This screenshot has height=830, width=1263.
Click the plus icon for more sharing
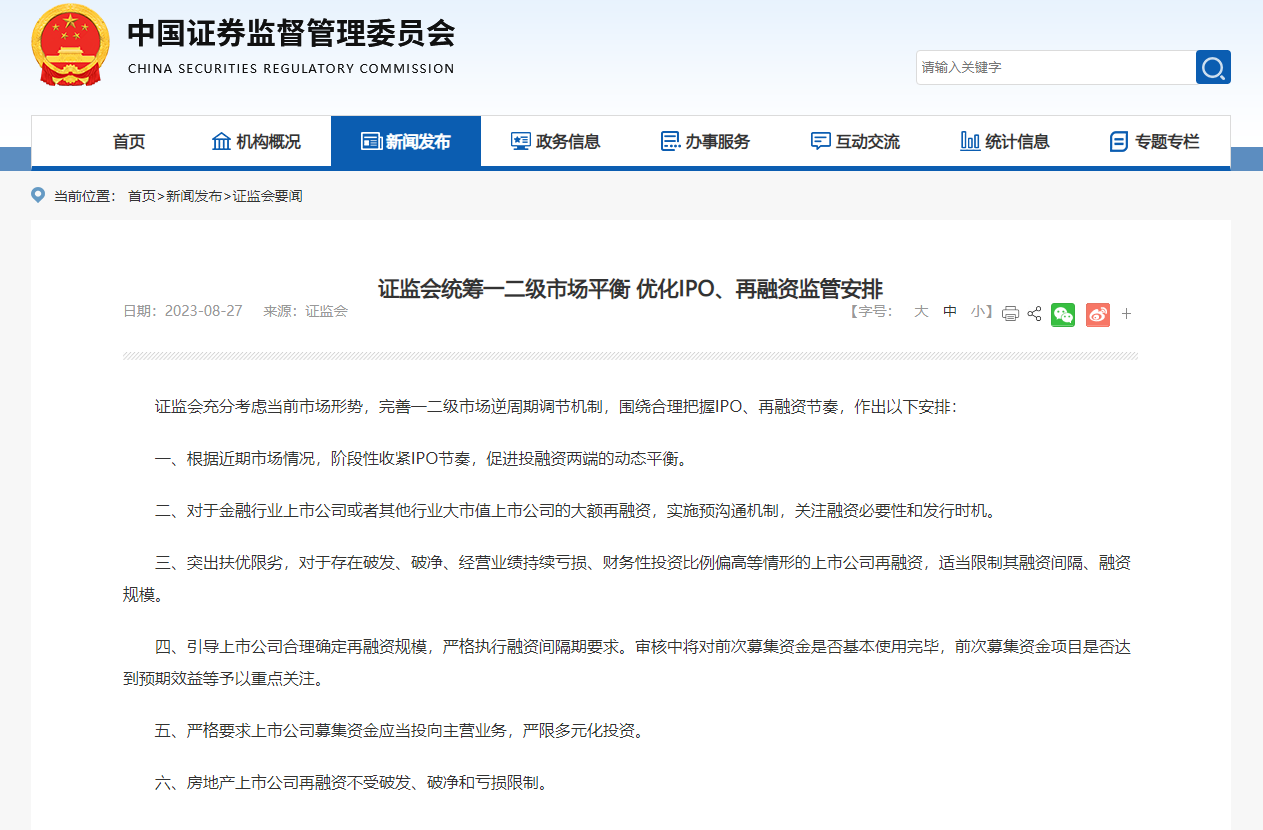pyautogui.click(x=1126, y=314)
